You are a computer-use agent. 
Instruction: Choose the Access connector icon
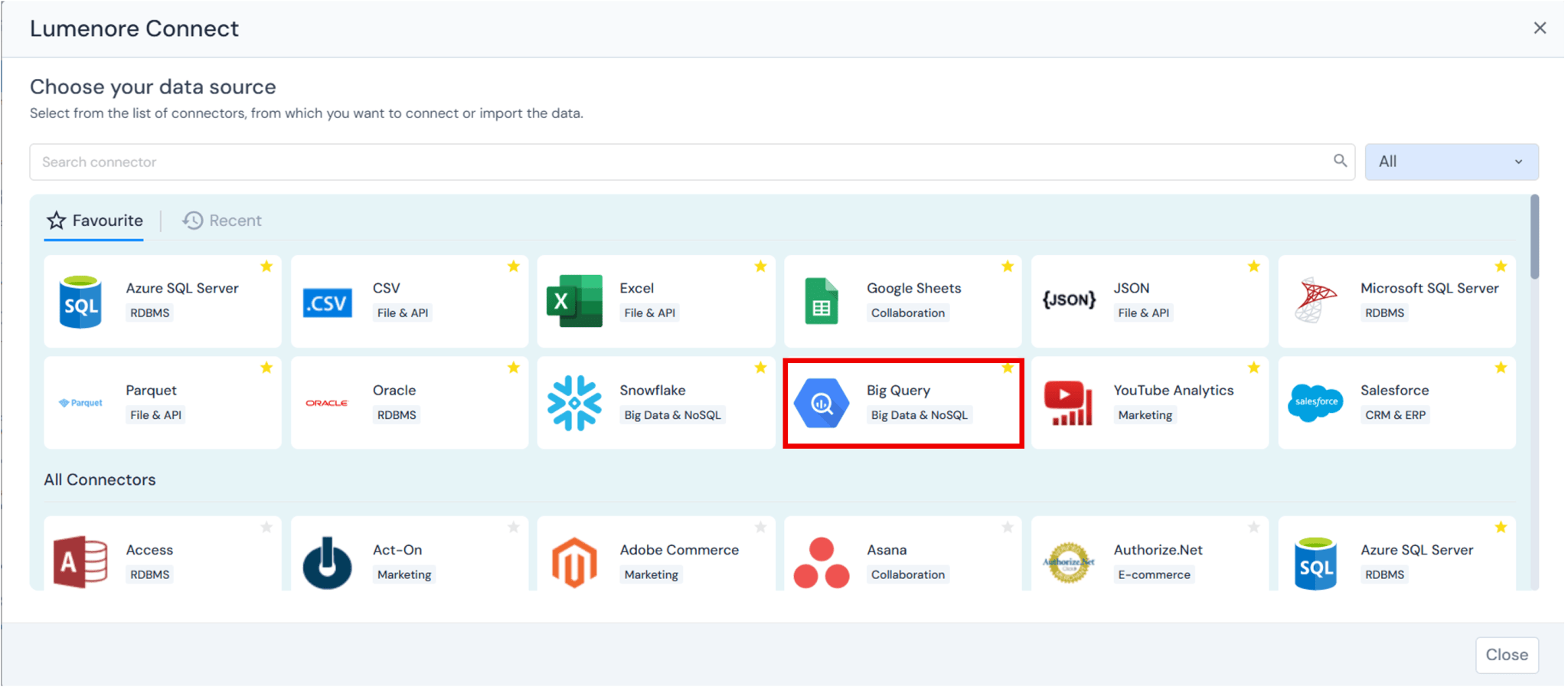[80, 562]
